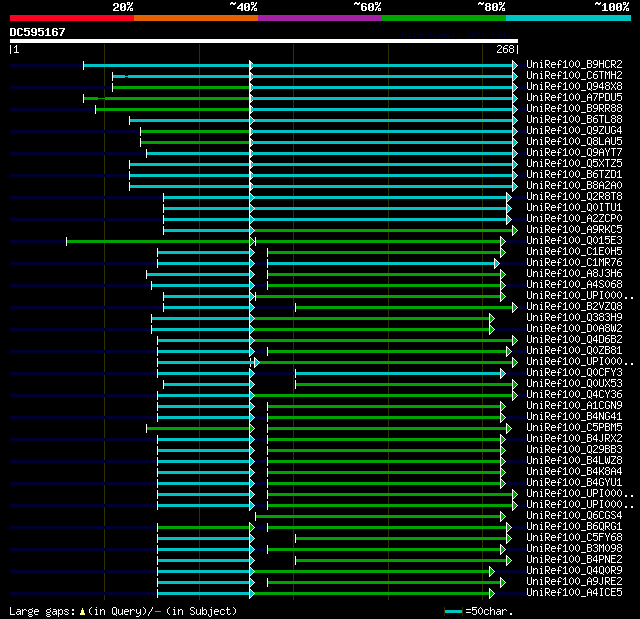Open the UniRef100_Q948X8 entry

[x=574, y=87]
